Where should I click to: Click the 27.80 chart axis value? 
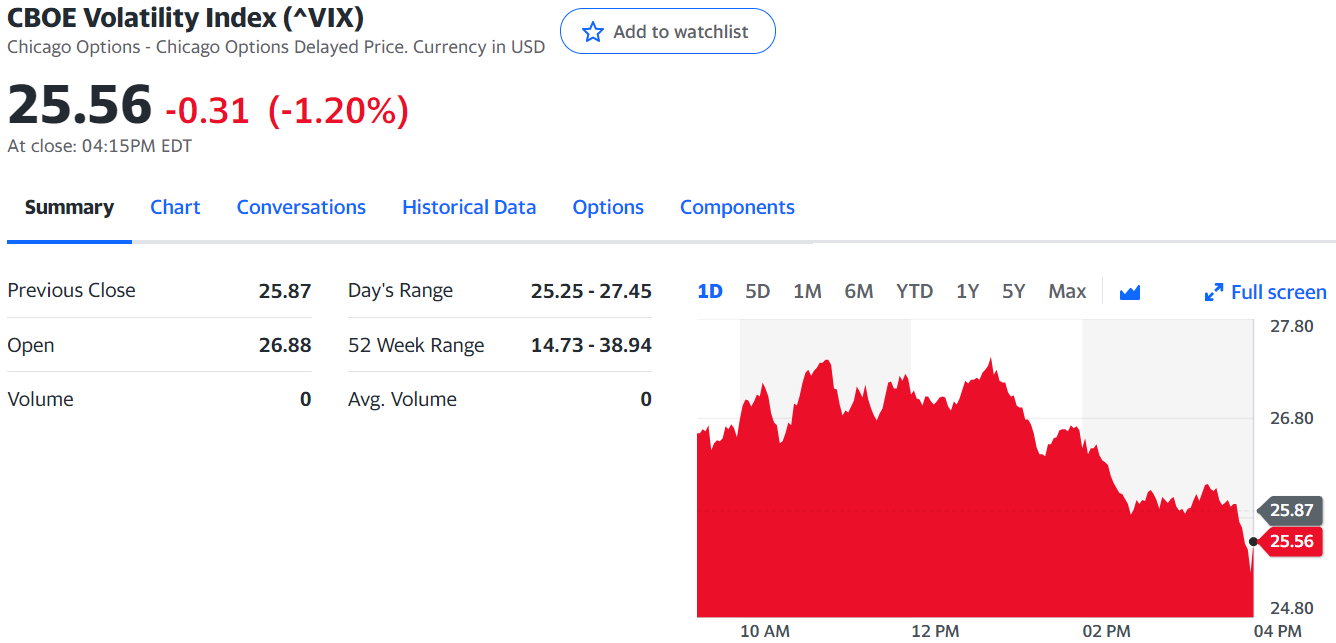point(1291,326)
